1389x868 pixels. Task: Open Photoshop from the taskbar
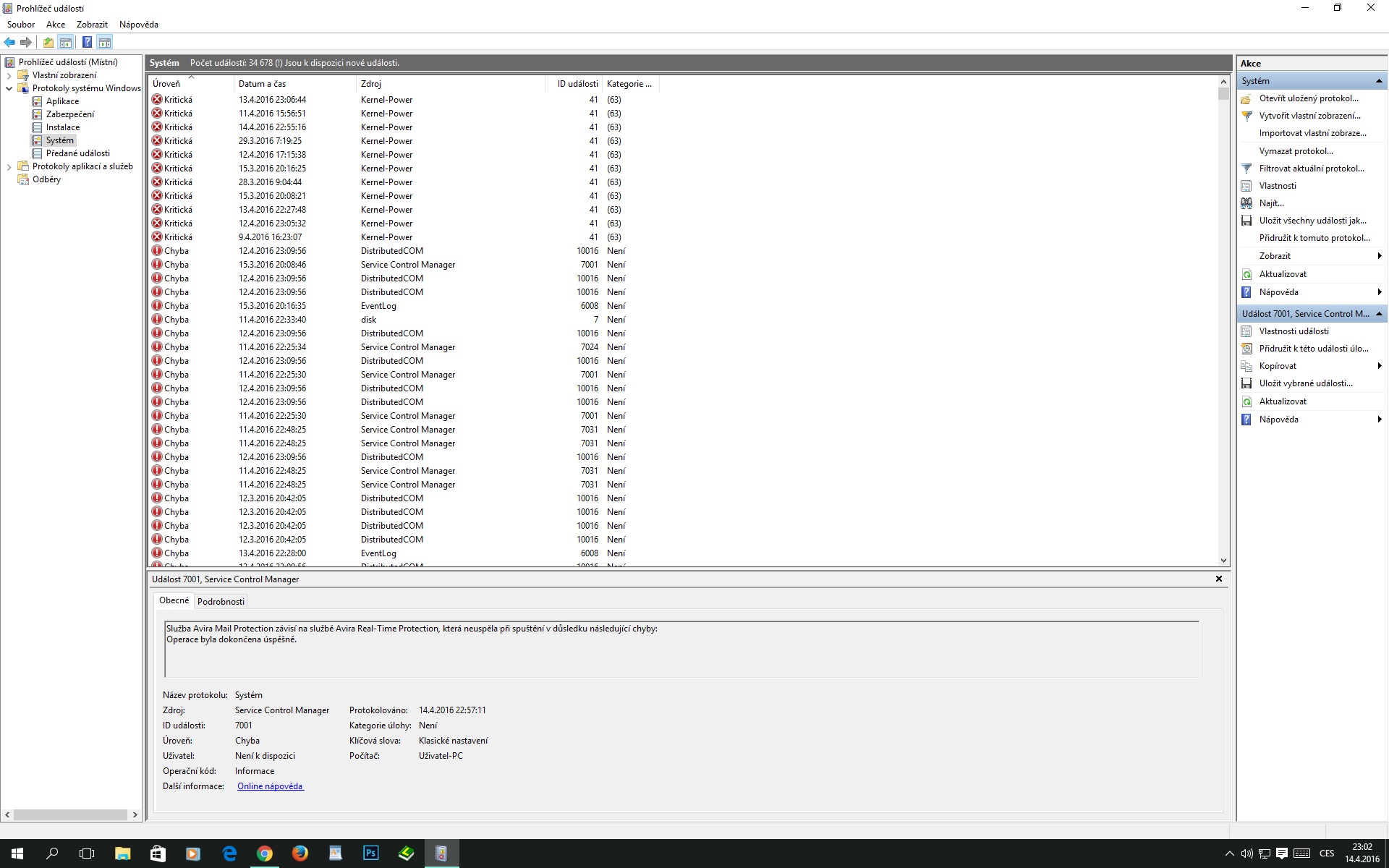tap(370, 854)
